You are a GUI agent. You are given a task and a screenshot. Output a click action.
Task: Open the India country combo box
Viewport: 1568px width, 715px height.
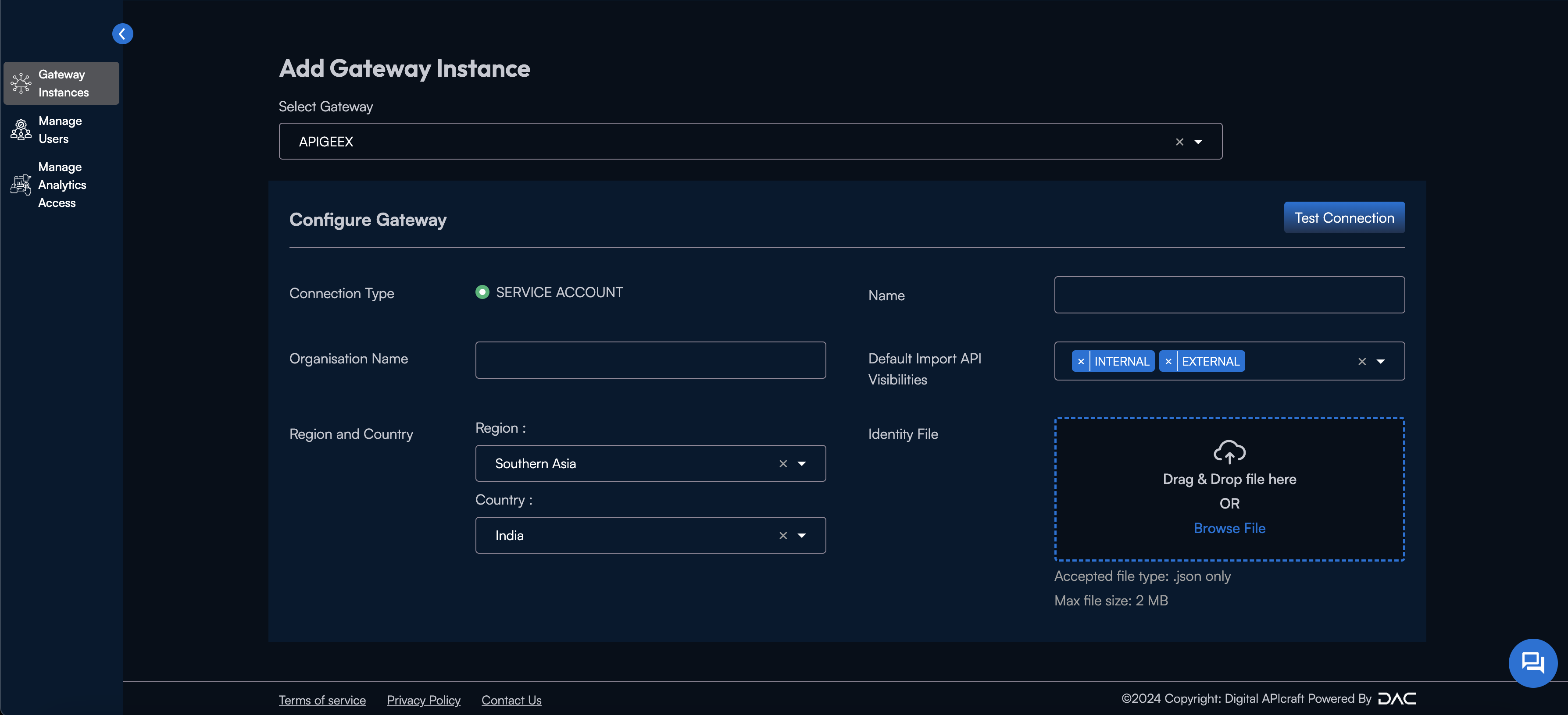point(651,536)
